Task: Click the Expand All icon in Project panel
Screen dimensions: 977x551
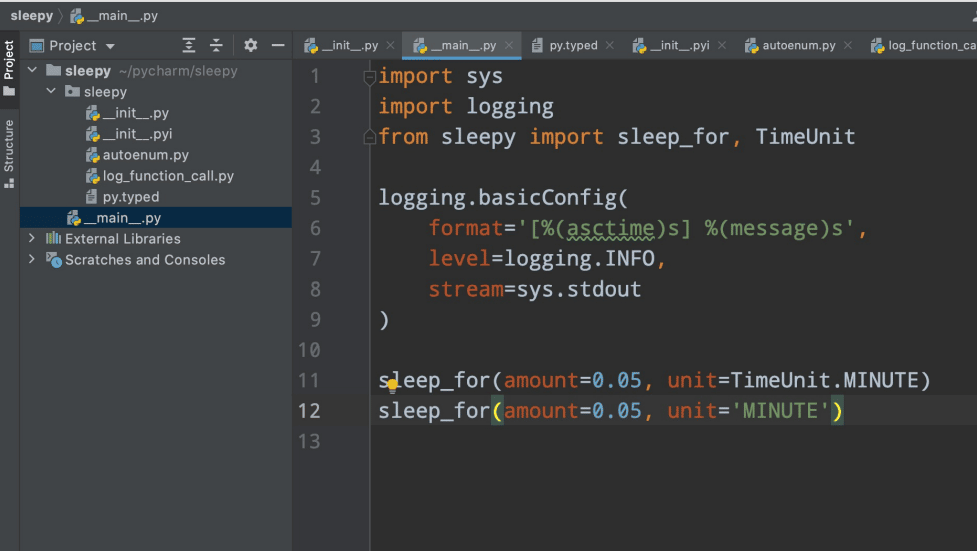Action: click(x=189, y=46)
